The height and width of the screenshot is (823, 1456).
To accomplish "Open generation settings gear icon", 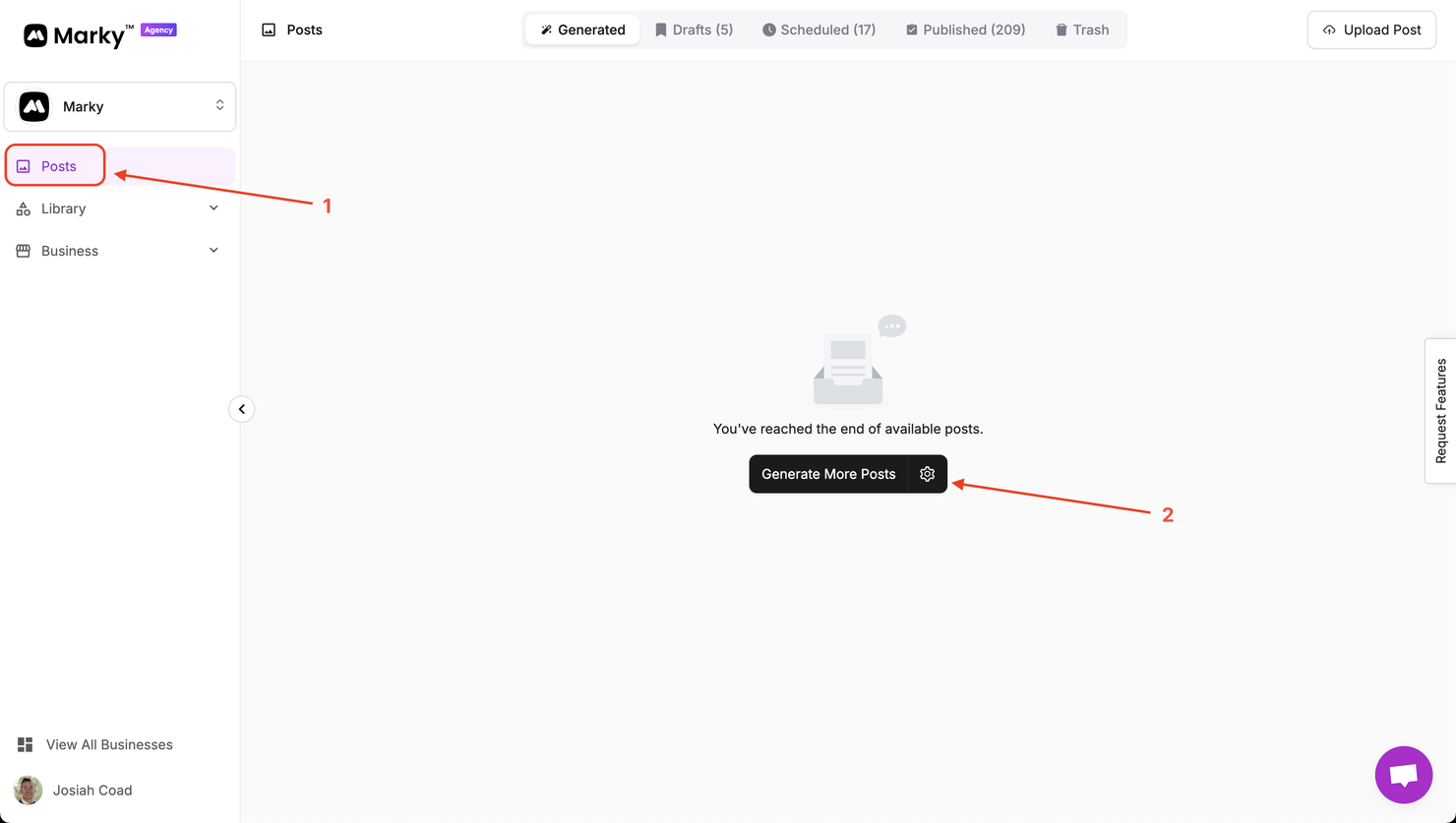I will (x=927, y=474).
